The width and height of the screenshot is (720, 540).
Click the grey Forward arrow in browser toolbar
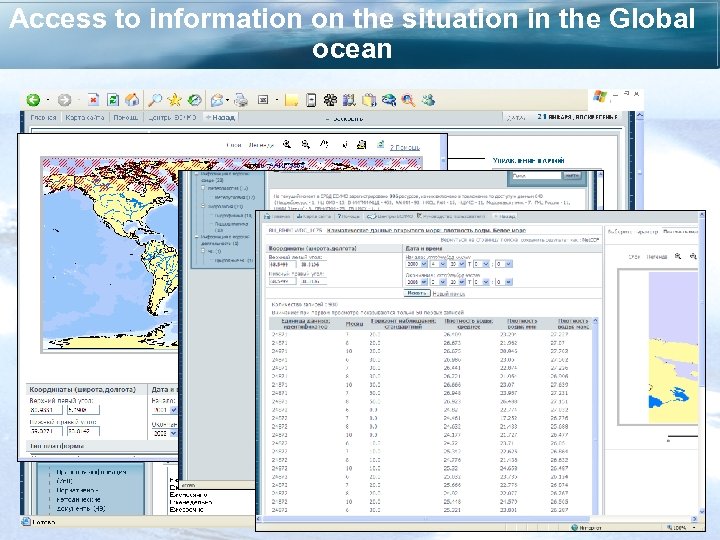[x=64, y=100]
